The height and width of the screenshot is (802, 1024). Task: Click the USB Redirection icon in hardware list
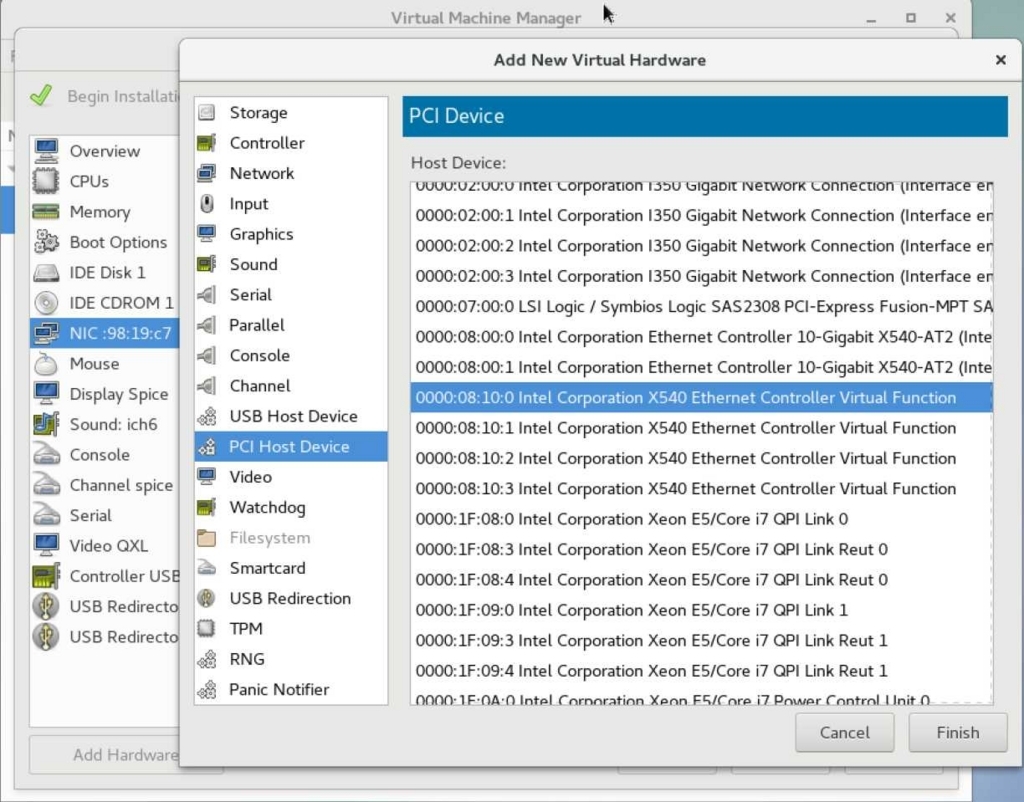(207, 598)
